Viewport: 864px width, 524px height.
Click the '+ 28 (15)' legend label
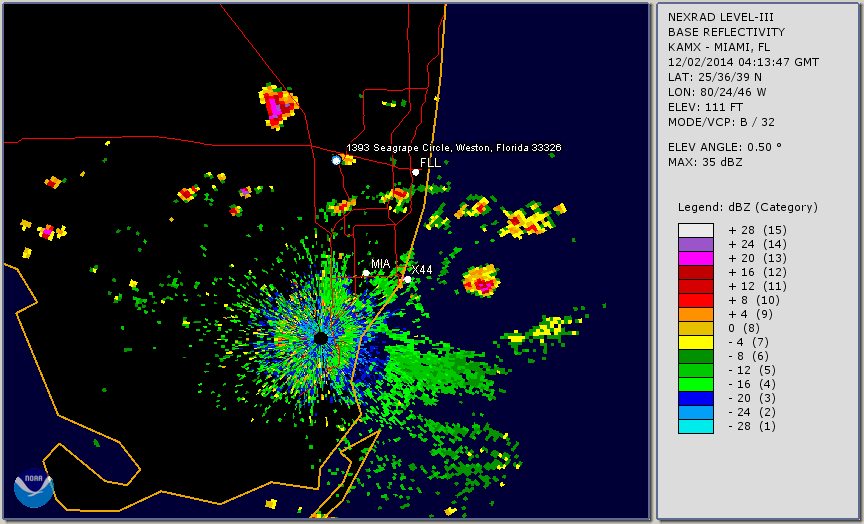click(x=757, y=230)
